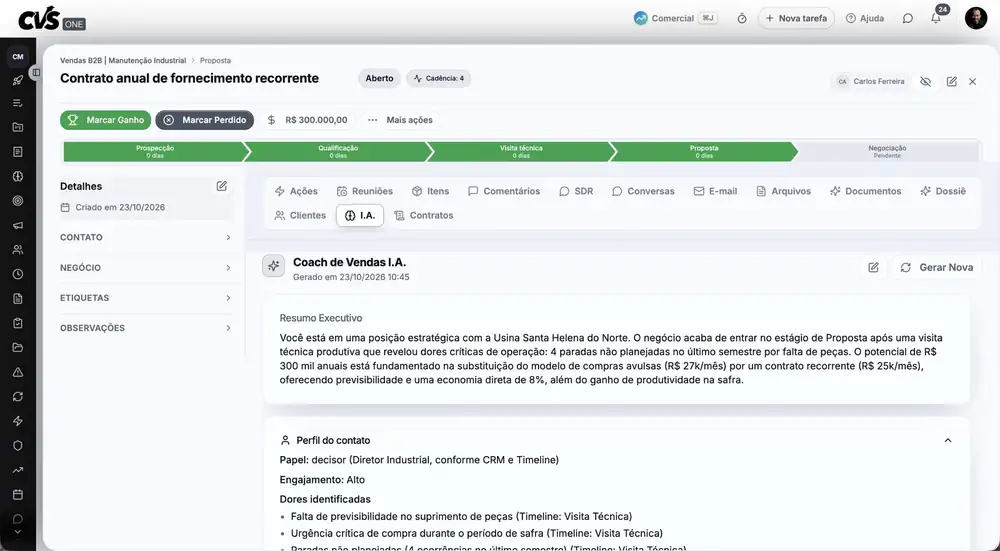The width and height of the screenshot is (1000, 551).
Task: Click the Gerar Nova button
Action: click(x=937, y=267)
